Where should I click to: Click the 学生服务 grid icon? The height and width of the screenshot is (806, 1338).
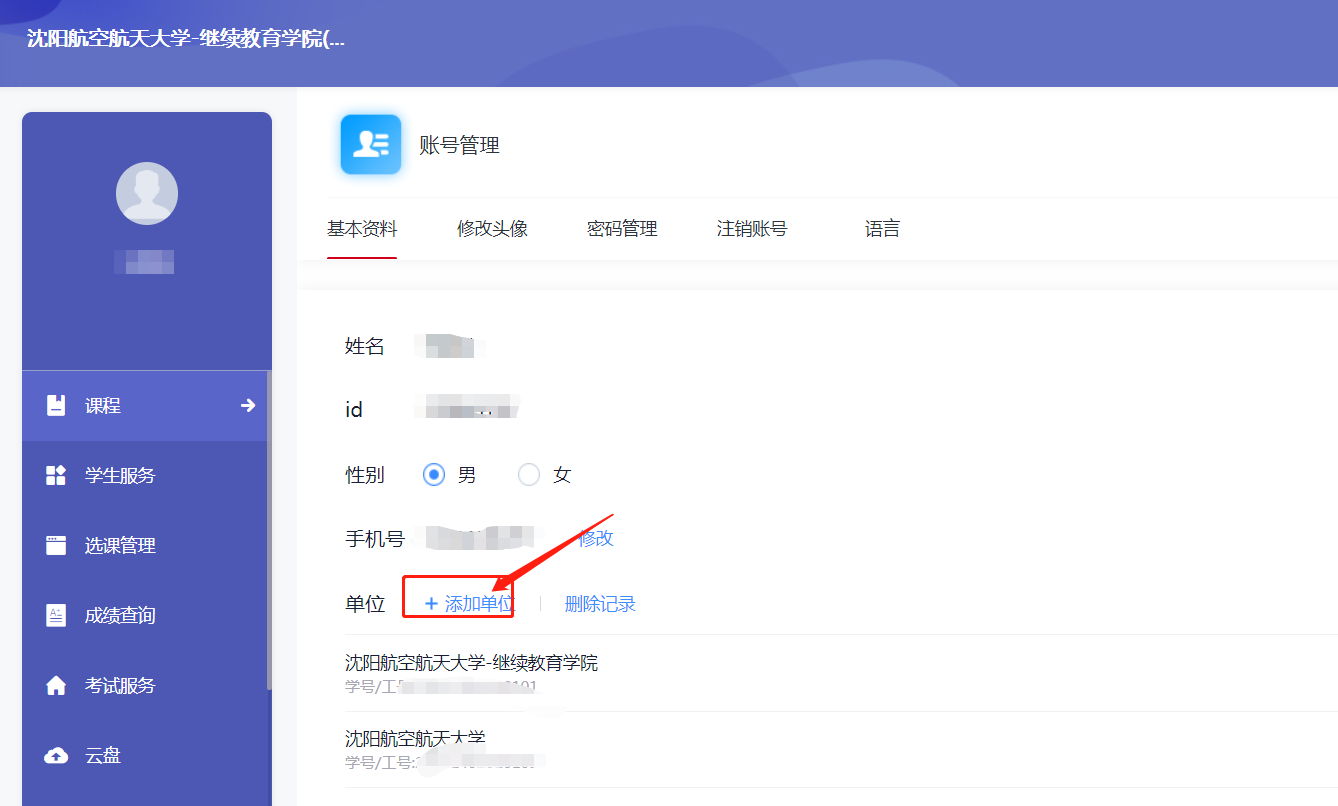(x=56, y=475)
